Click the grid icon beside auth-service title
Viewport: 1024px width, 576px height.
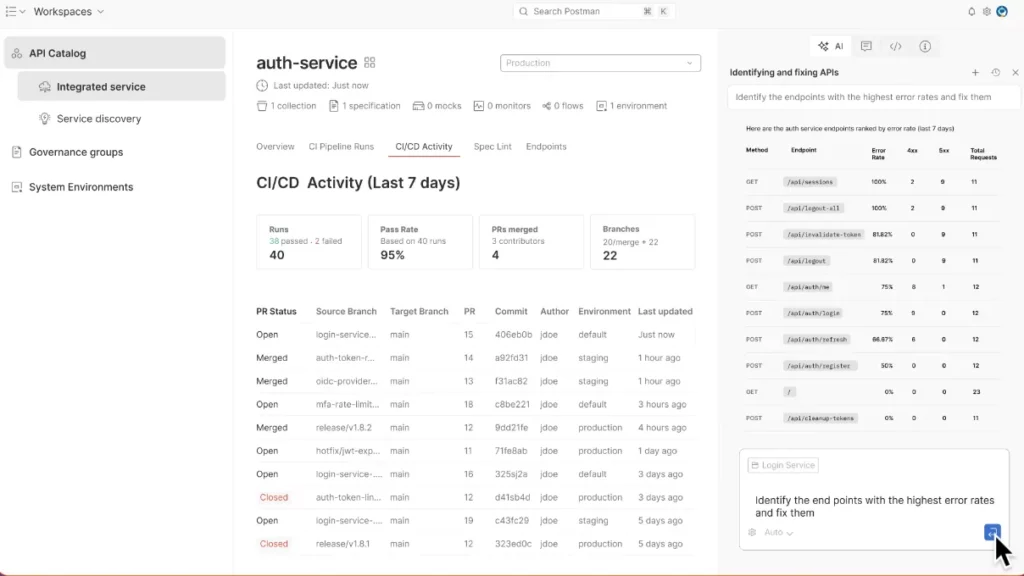pyautogui.click(x=370, y=63)
